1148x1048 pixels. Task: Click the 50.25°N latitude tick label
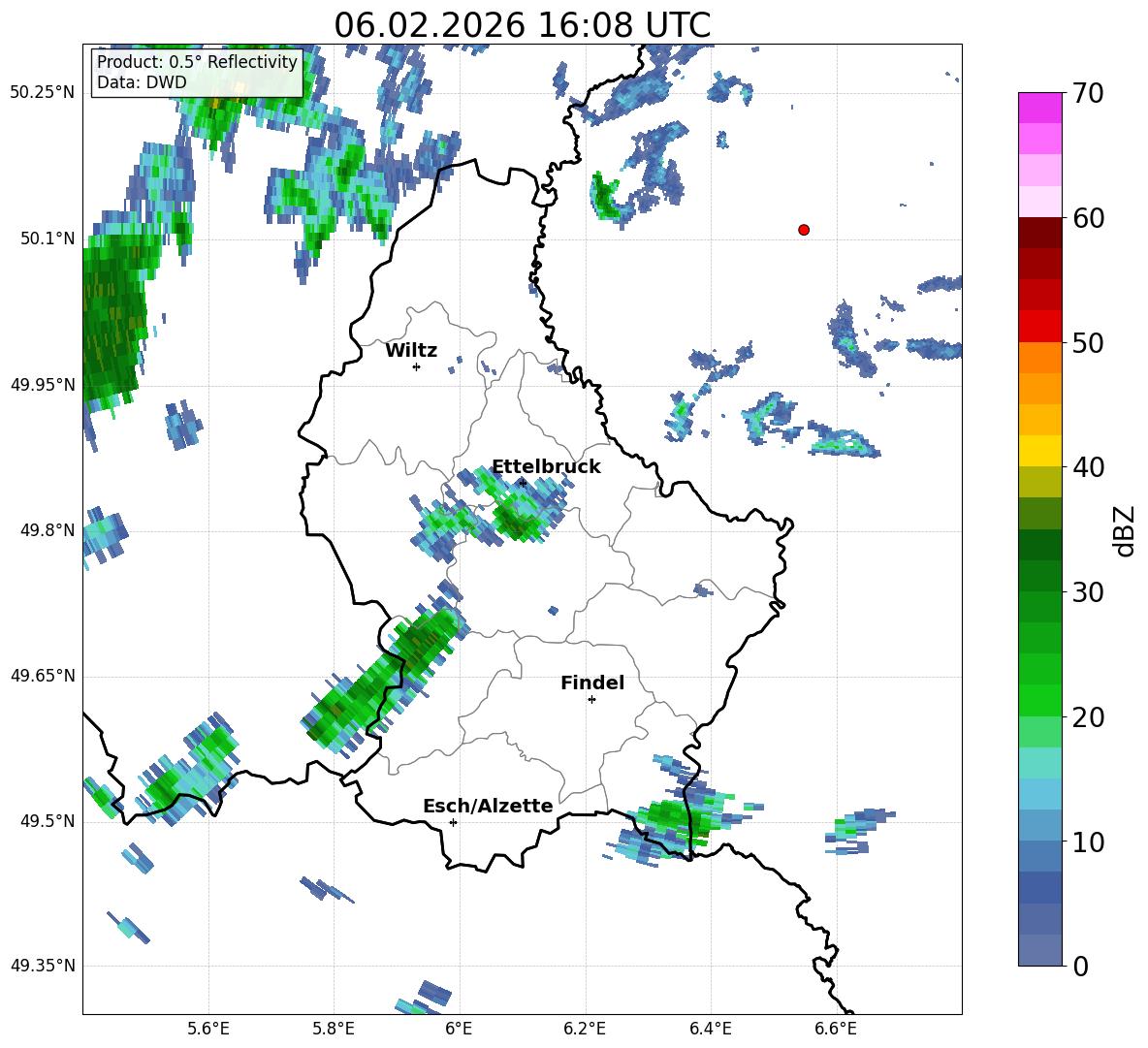43,93
